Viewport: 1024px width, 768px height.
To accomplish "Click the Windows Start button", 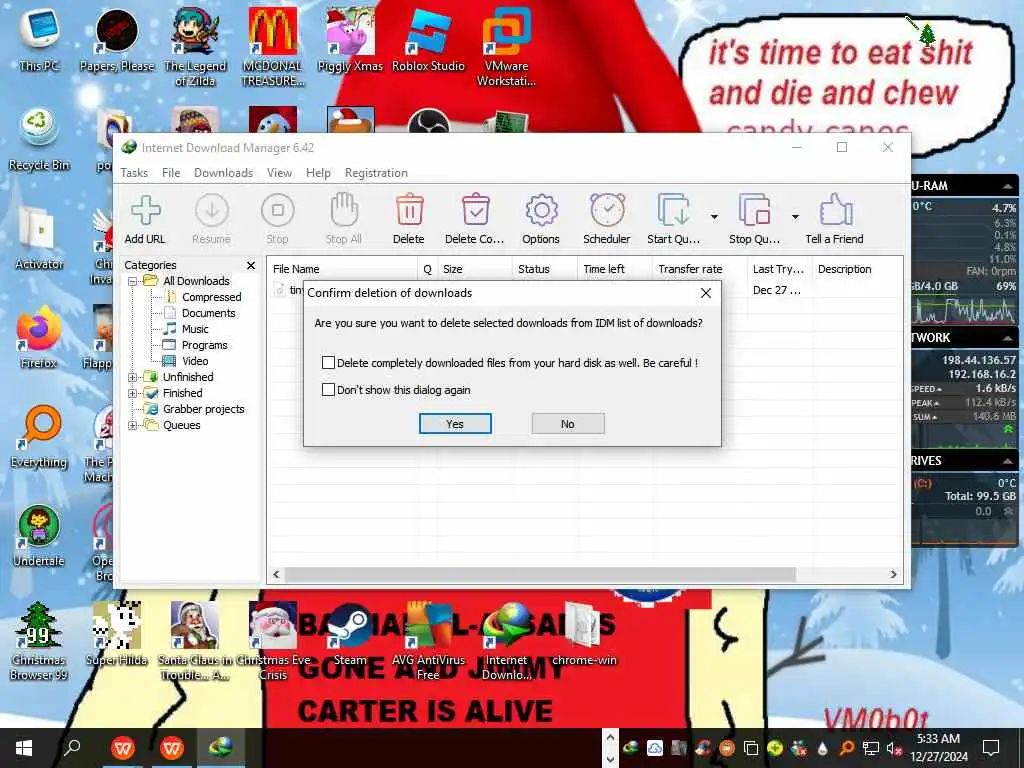I will click(x=24, y=748).
